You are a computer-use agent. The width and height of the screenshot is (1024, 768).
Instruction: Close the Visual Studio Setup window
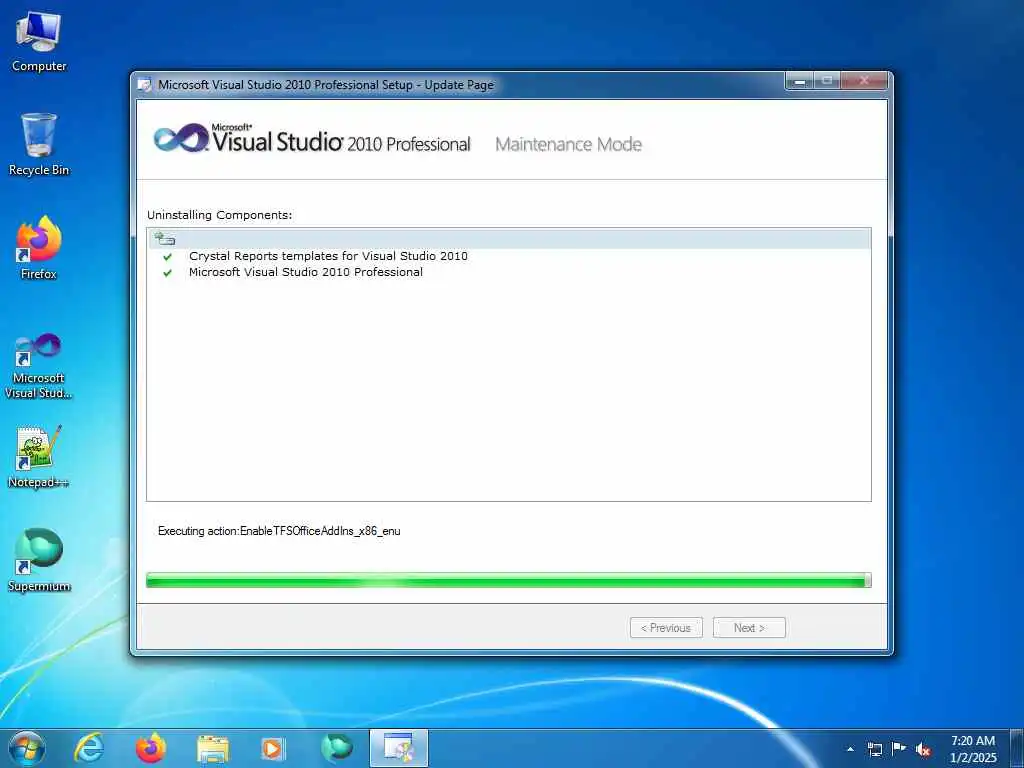[864, 82]
